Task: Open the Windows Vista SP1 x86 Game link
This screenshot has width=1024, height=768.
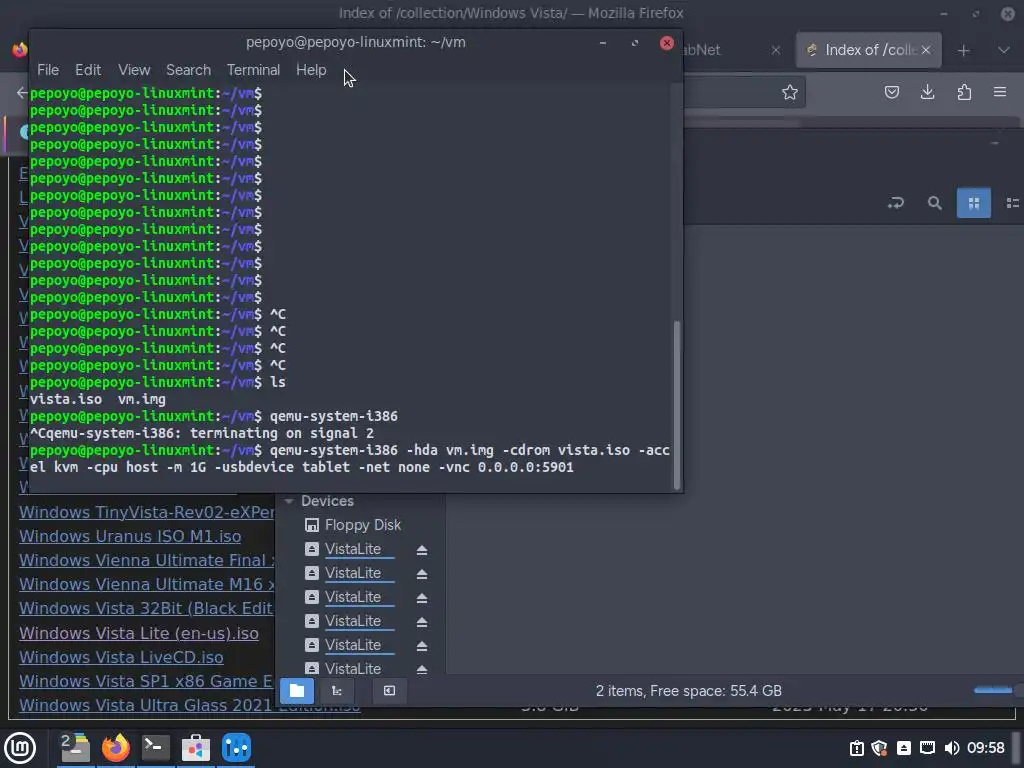Action: (x=146, y=681)
